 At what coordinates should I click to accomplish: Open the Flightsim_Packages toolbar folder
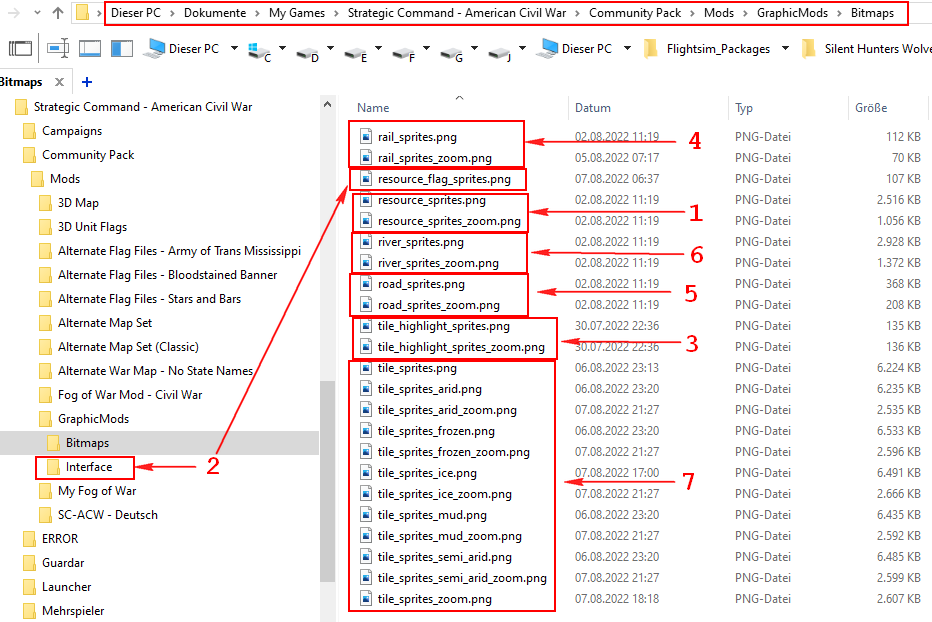click(x=707, y=48)
